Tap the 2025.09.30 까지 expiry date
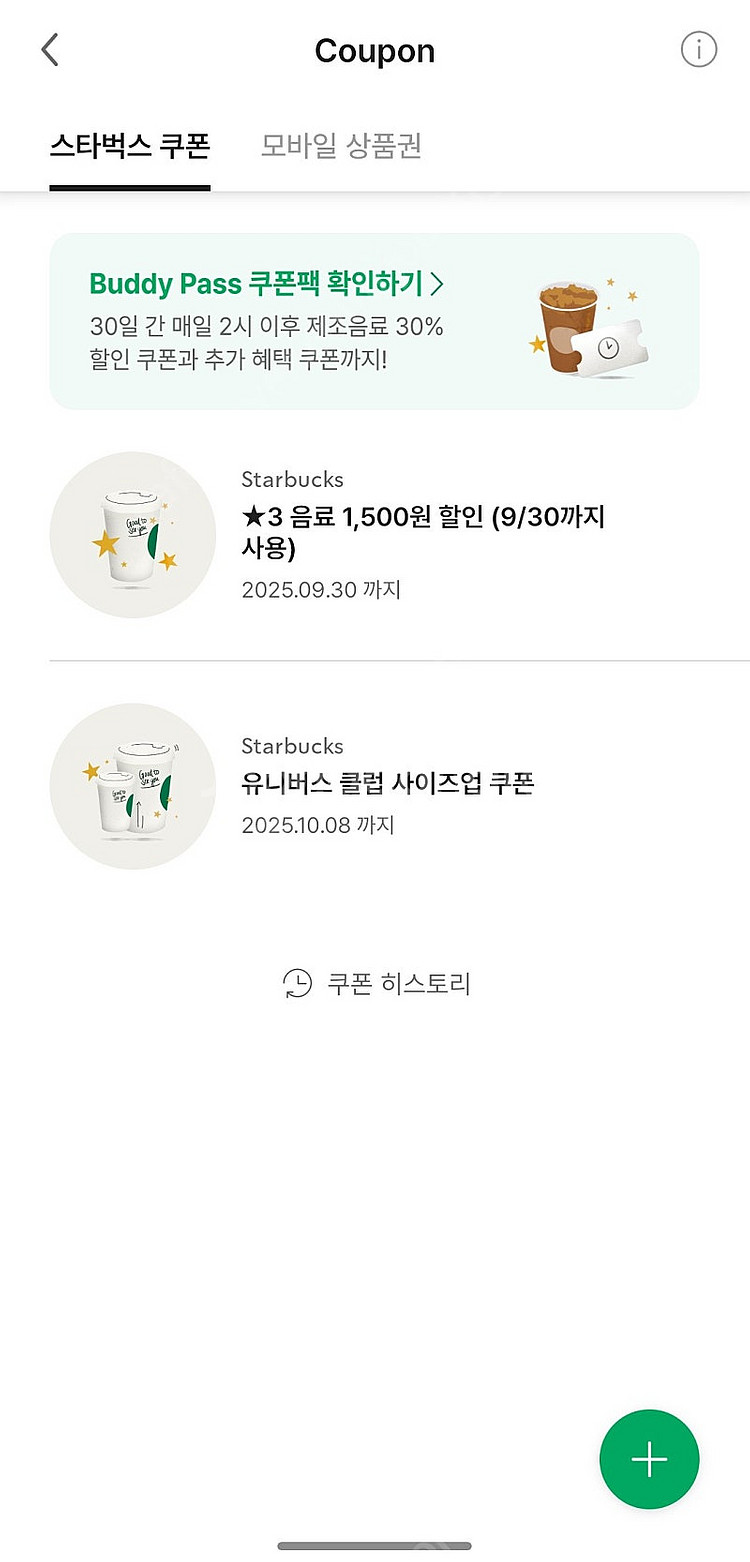 pyautogui.click(x=321, y=590)
